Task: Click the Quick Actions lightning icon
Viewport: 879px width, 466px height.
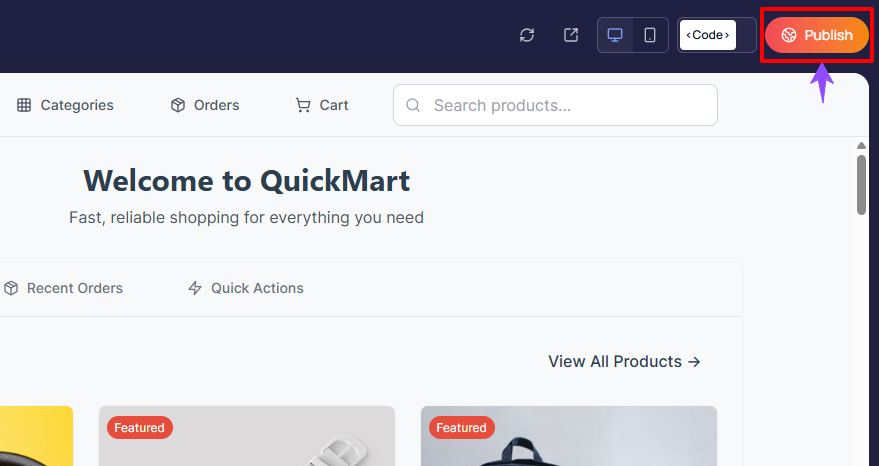Action: pos(195,288)
